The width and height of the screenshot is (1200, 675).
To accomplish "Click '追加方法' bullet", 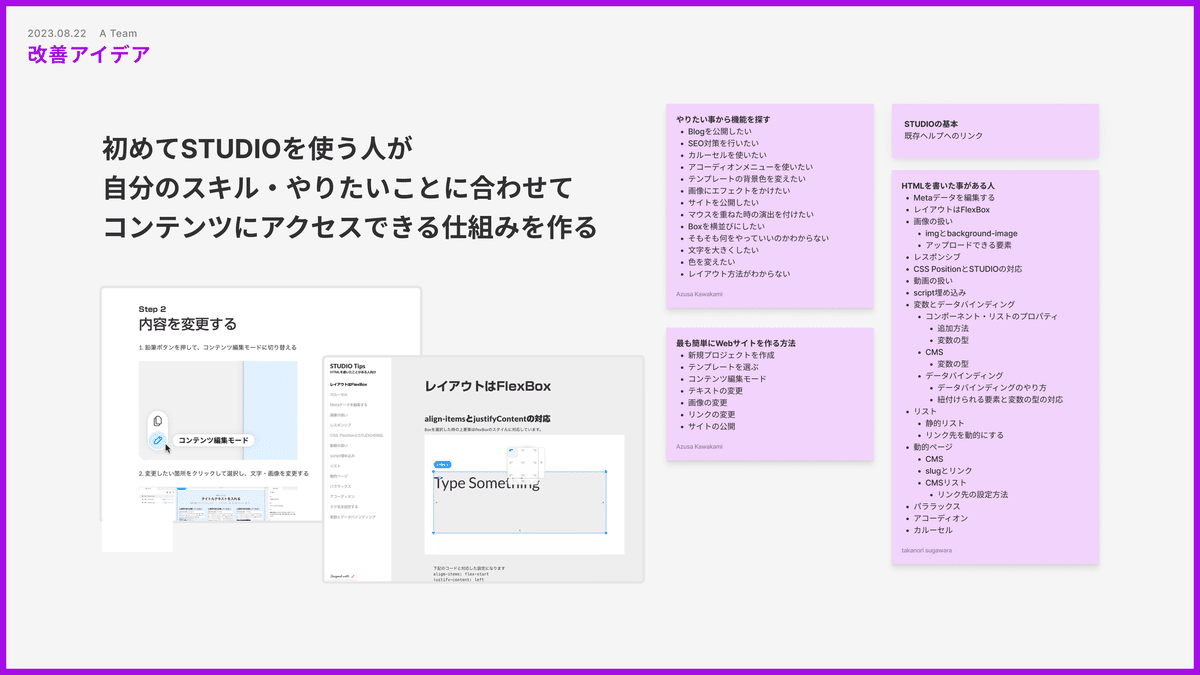I will click(953, 328).
